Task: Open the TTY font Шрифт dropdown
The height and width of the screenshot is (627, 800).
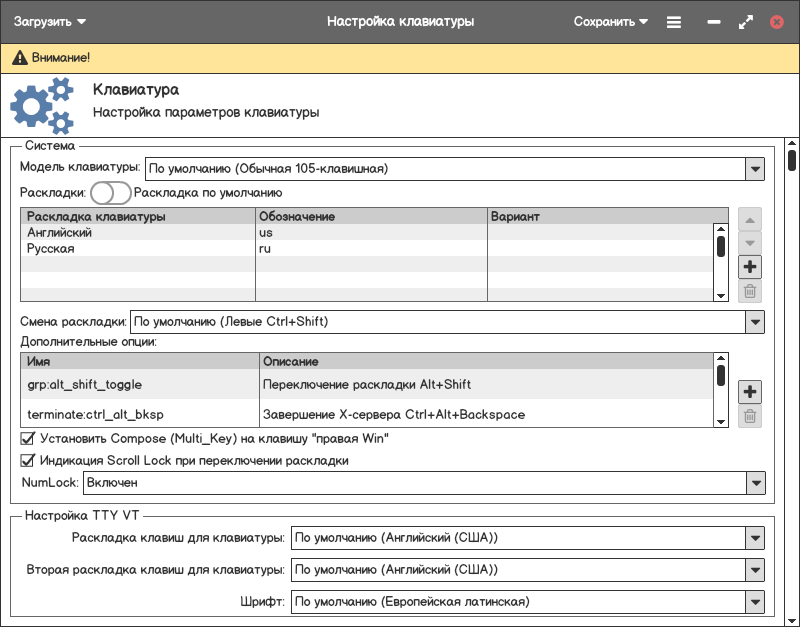Action: click(x=755, y=602)
